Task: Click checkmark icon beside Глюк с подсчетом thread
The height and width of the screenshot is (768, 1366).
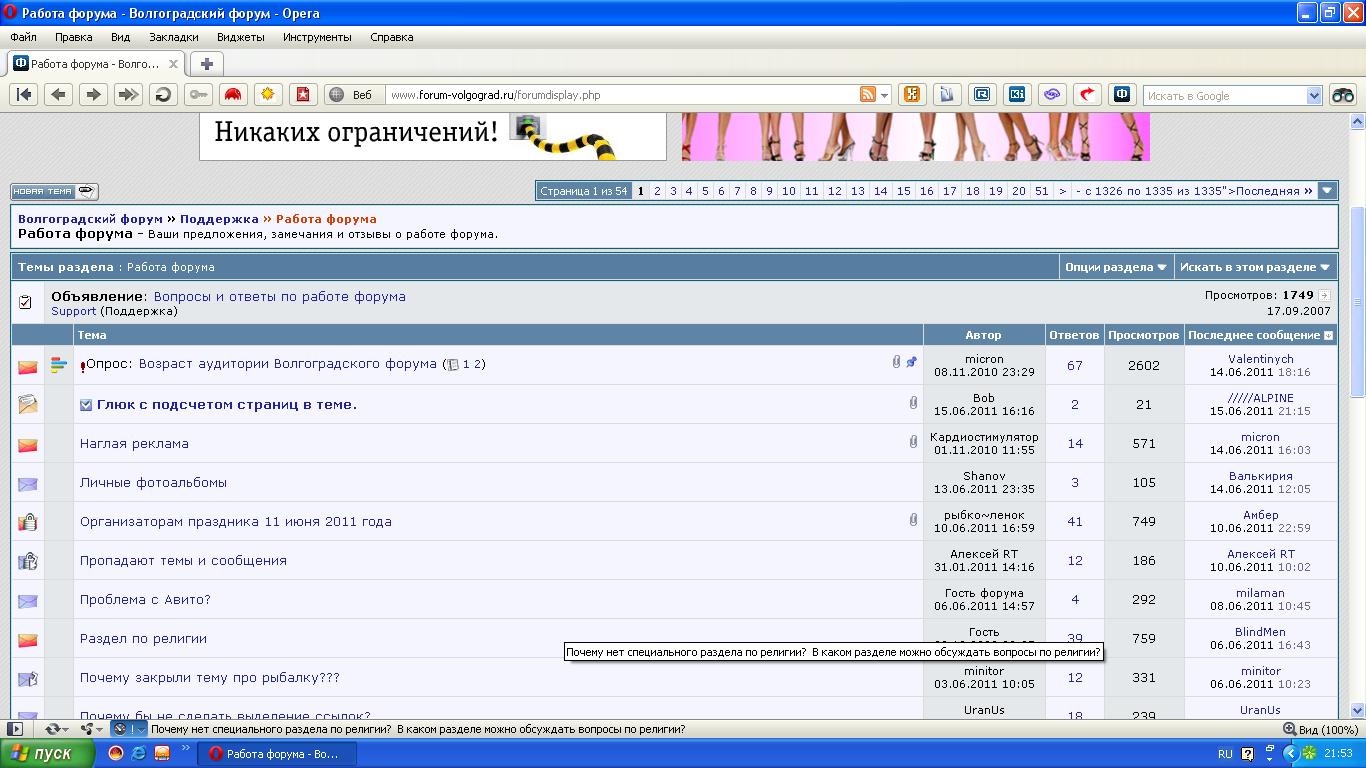Action: pyautogui.click(x=86, y=405)
